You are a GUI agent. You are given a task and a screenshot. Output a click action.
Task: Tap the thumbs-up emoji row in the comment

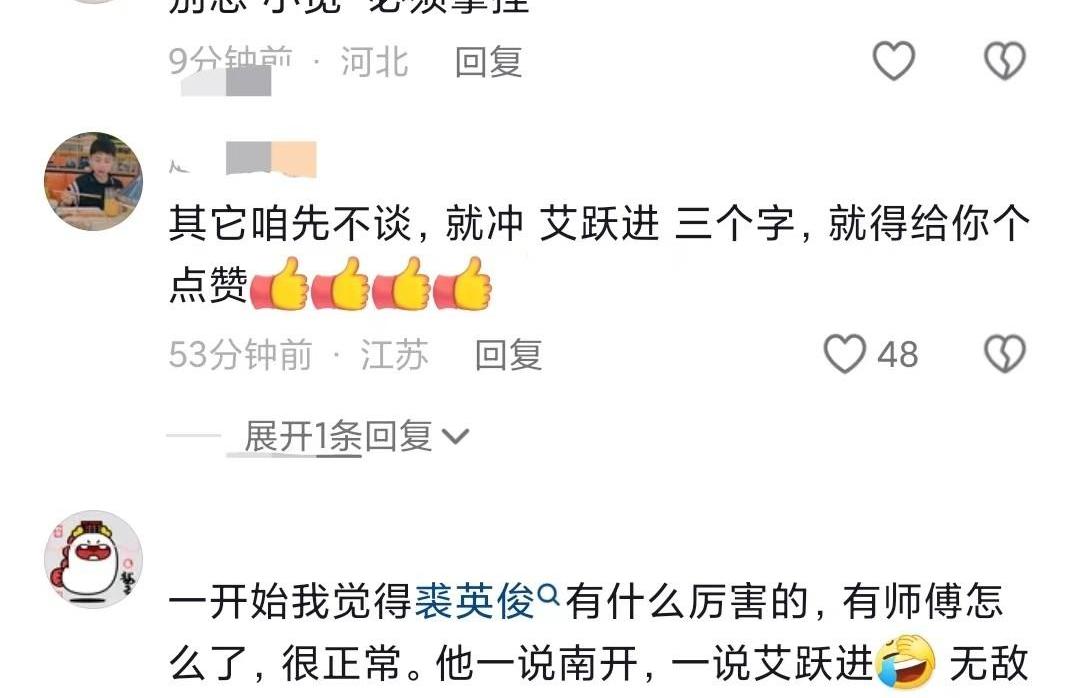point(371,283)
